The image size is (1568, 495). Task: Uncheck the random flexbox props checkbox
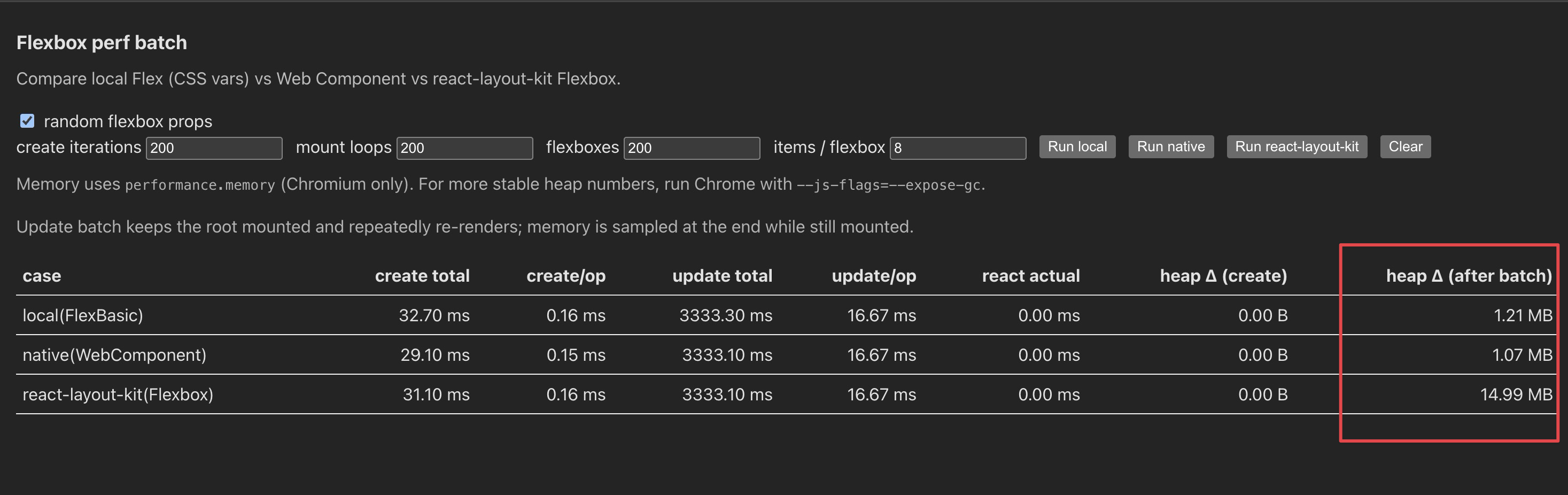pyautogui.click(x=27, y=121)
